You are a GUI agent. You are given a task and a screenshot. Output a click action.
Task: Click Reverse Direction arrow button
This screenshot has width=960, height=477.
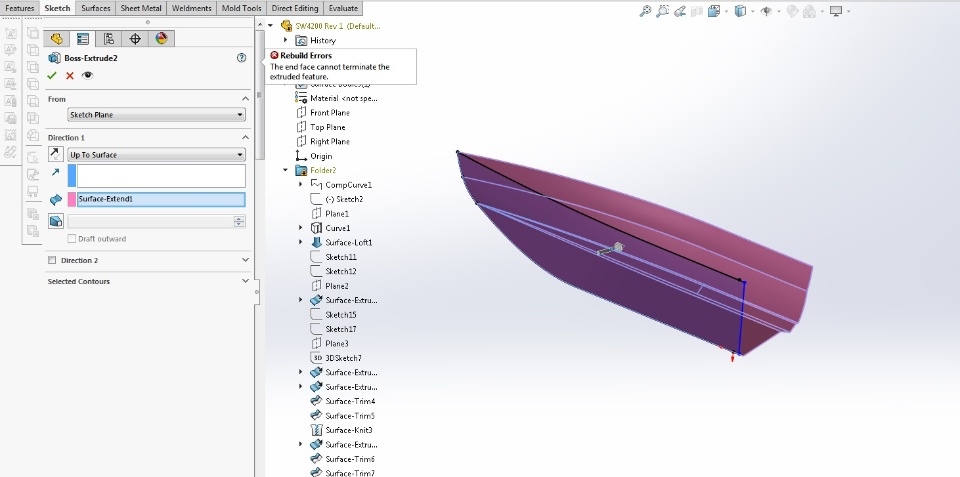[x=55, y=154]
